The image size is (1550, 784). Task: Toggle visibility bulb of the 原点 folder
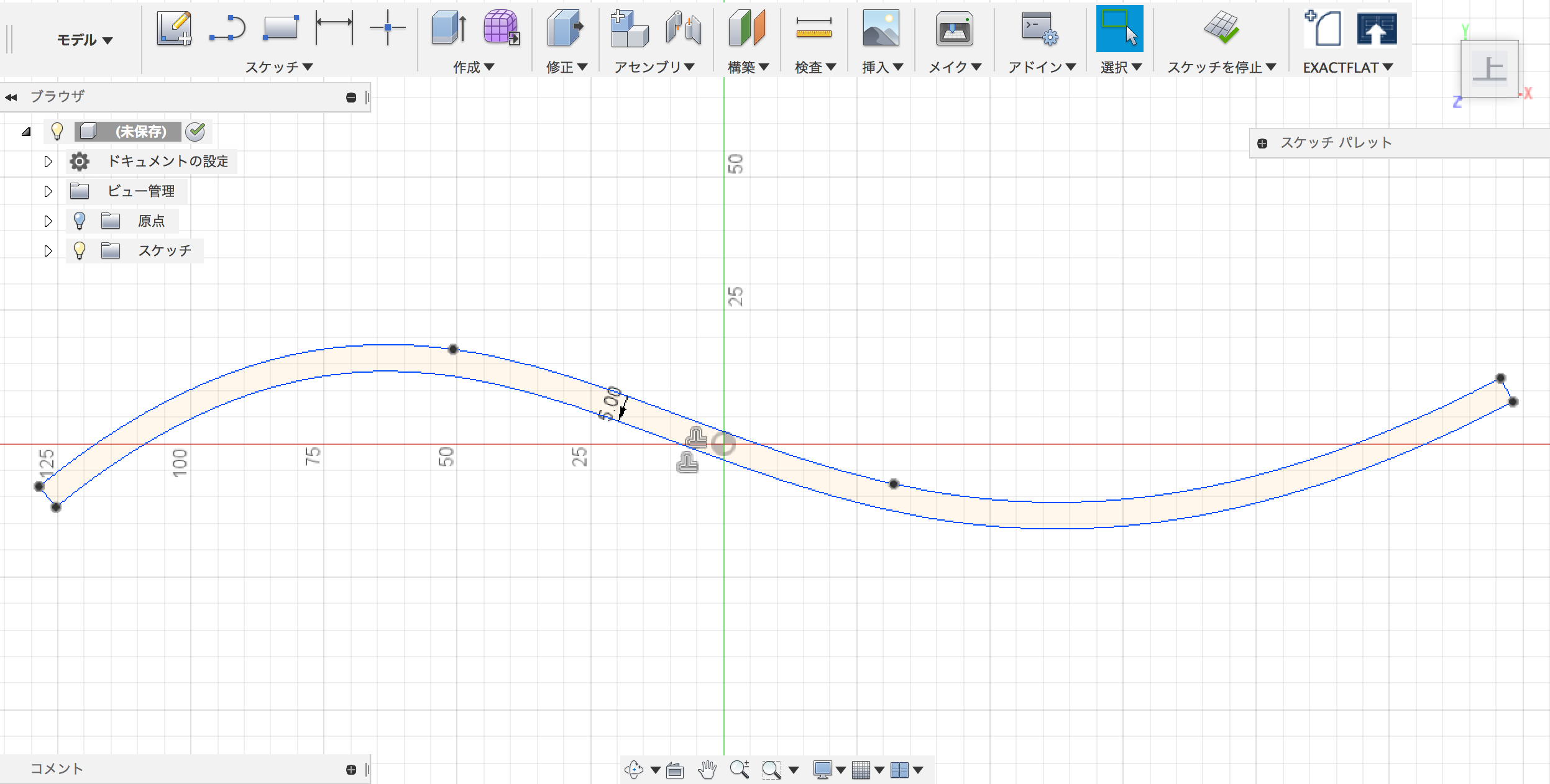click(80, 221)
